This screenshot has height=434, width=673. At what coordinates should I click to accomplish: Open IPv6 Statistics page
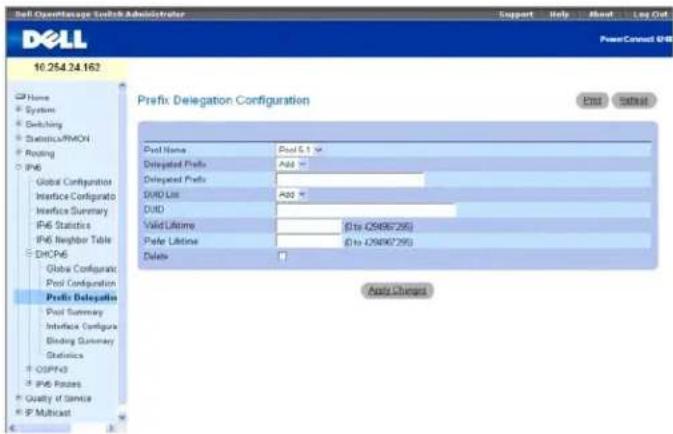tap(64, 225)
